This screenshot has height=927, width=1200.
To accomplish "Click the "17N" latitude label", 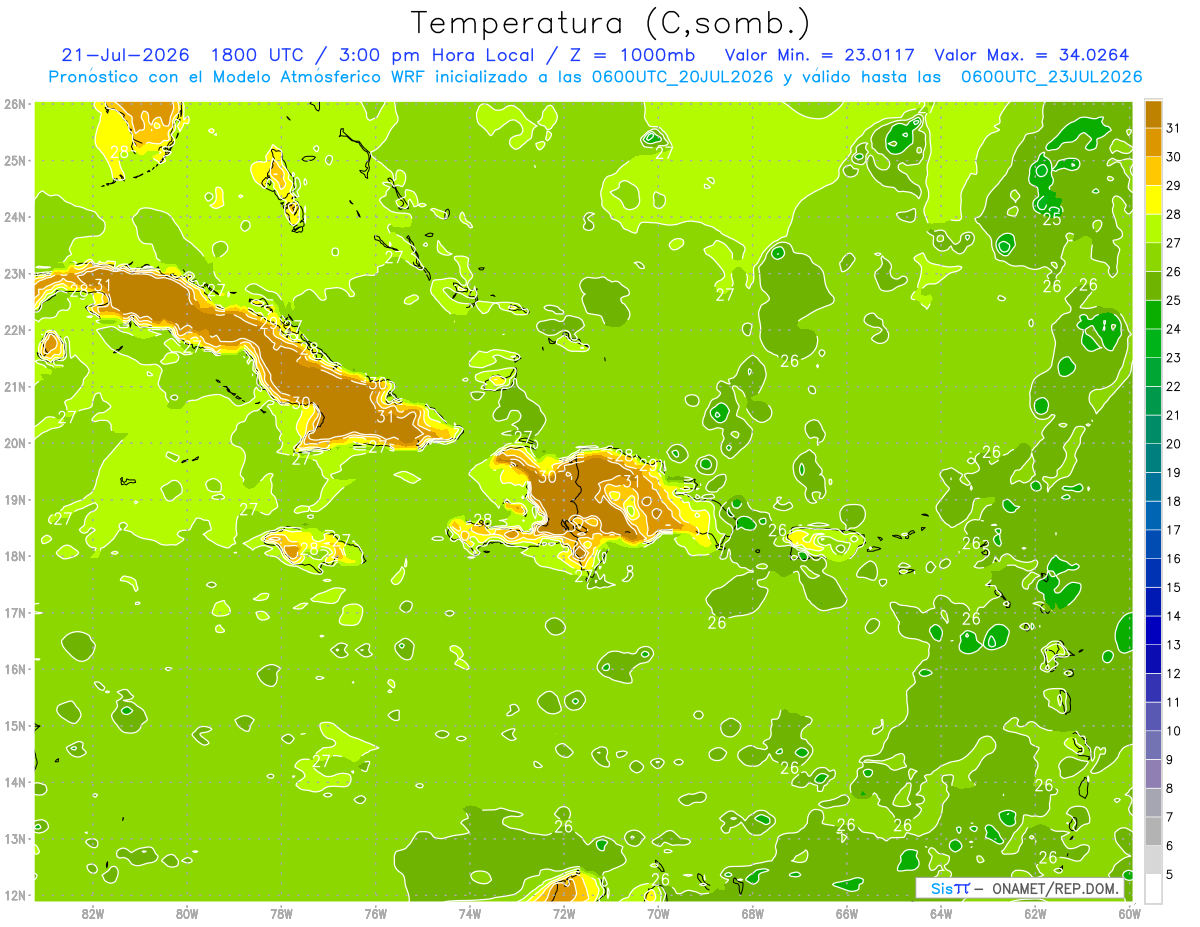I will 15,612.
